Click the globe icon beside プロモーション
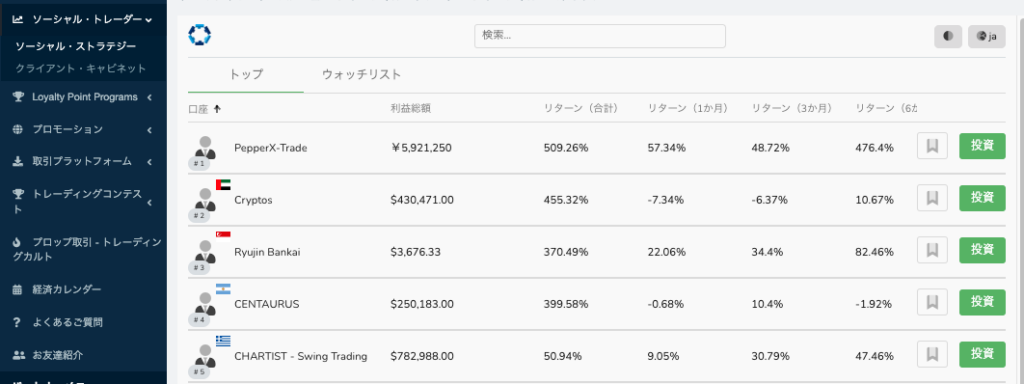The image size is (1024, 384). 18,129
